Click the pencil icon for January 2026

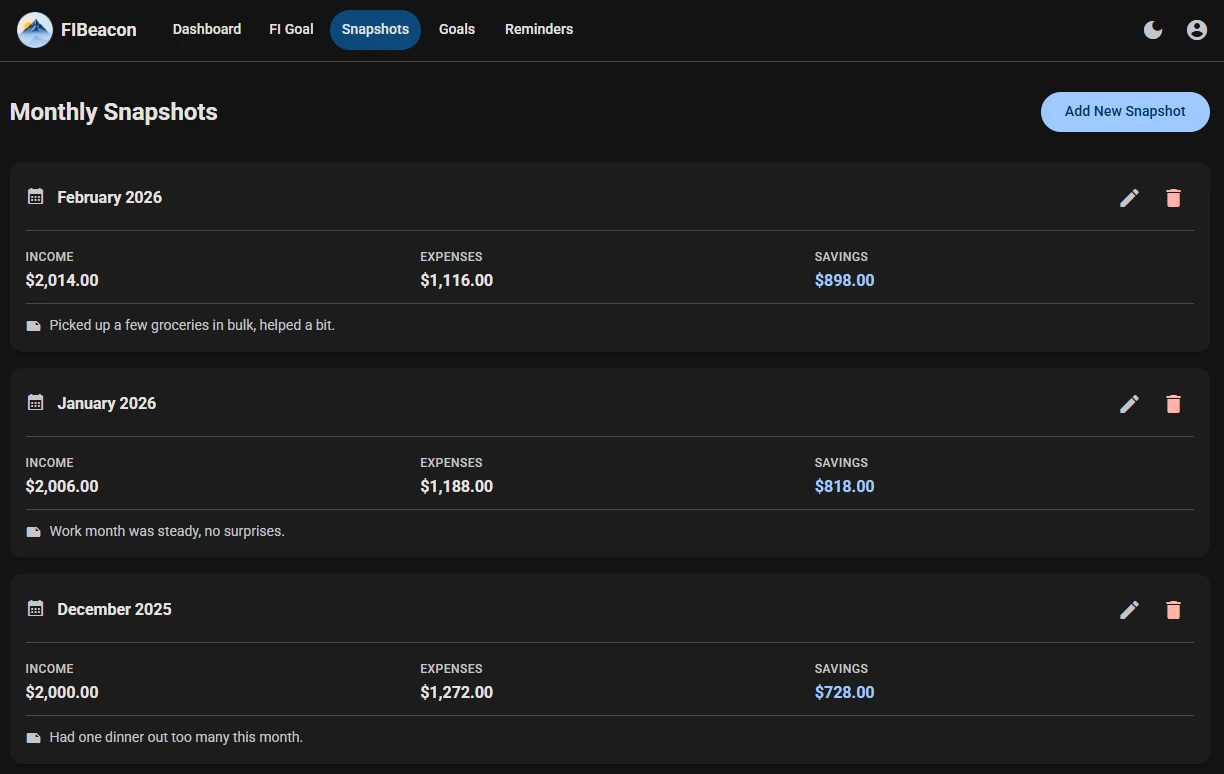1129,404
